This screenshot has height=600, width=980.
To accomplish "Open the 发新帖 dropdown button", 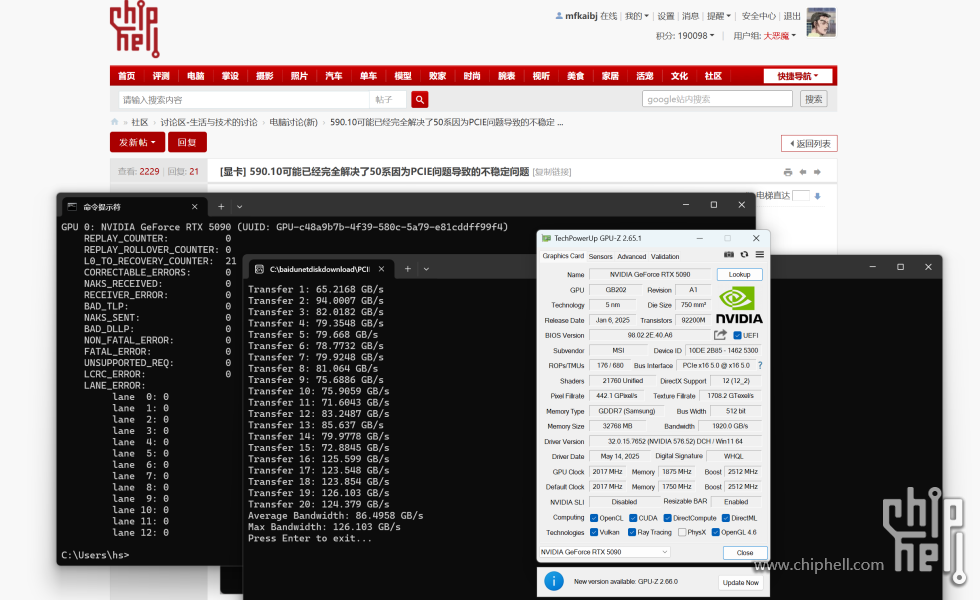I will click(138, 142).
